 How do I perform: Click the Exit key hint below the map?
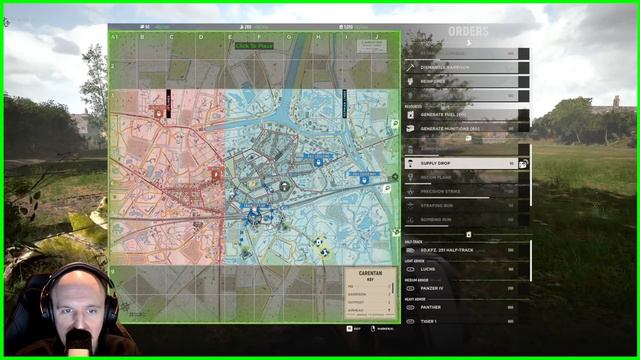coord(353,329)
